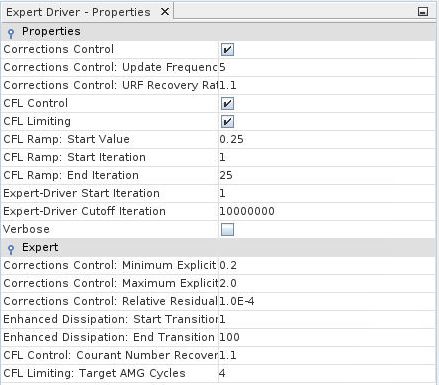Select the CFL Limiting label
439x385 pixels.
(37, 121)
